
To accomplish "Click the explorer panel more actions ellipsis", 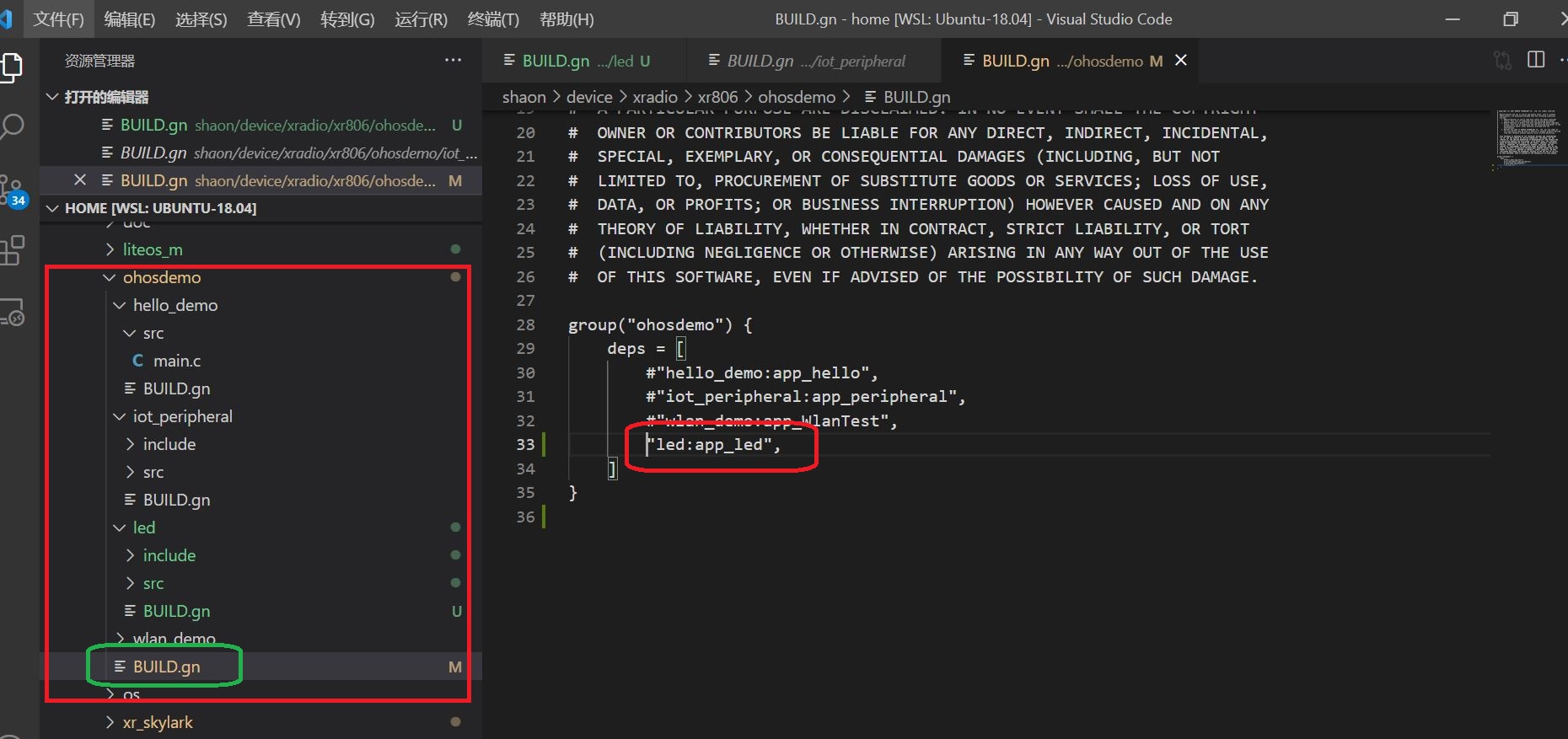I will pyautogui.click(x=454, y=61).
